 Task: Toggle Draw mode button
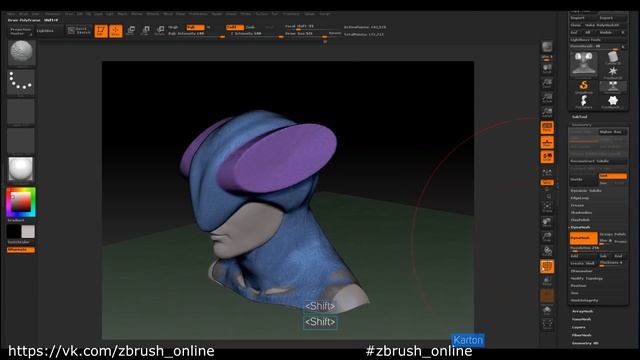pyautogui.click(x=116, y=31)
